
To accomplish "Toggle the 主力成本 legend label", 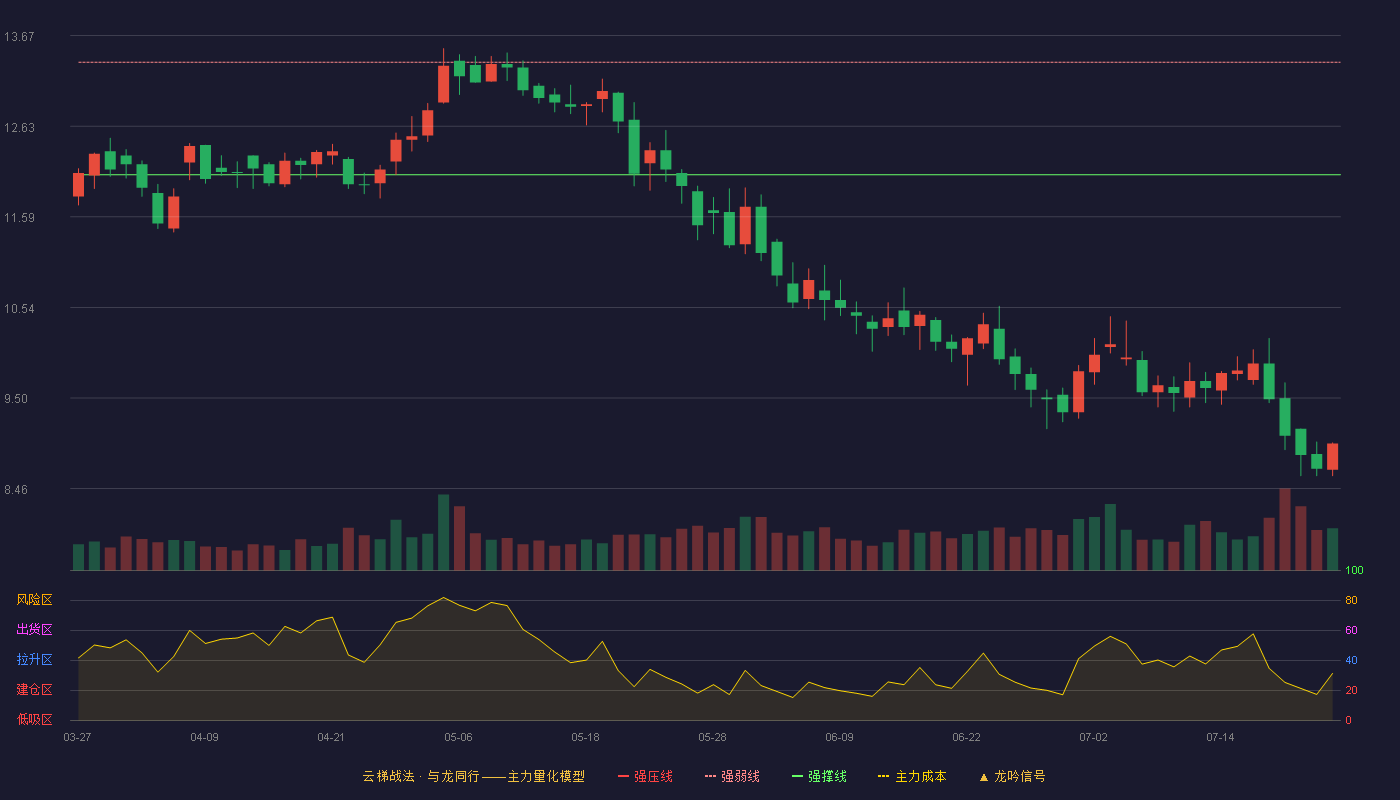I will coord(920,777).
